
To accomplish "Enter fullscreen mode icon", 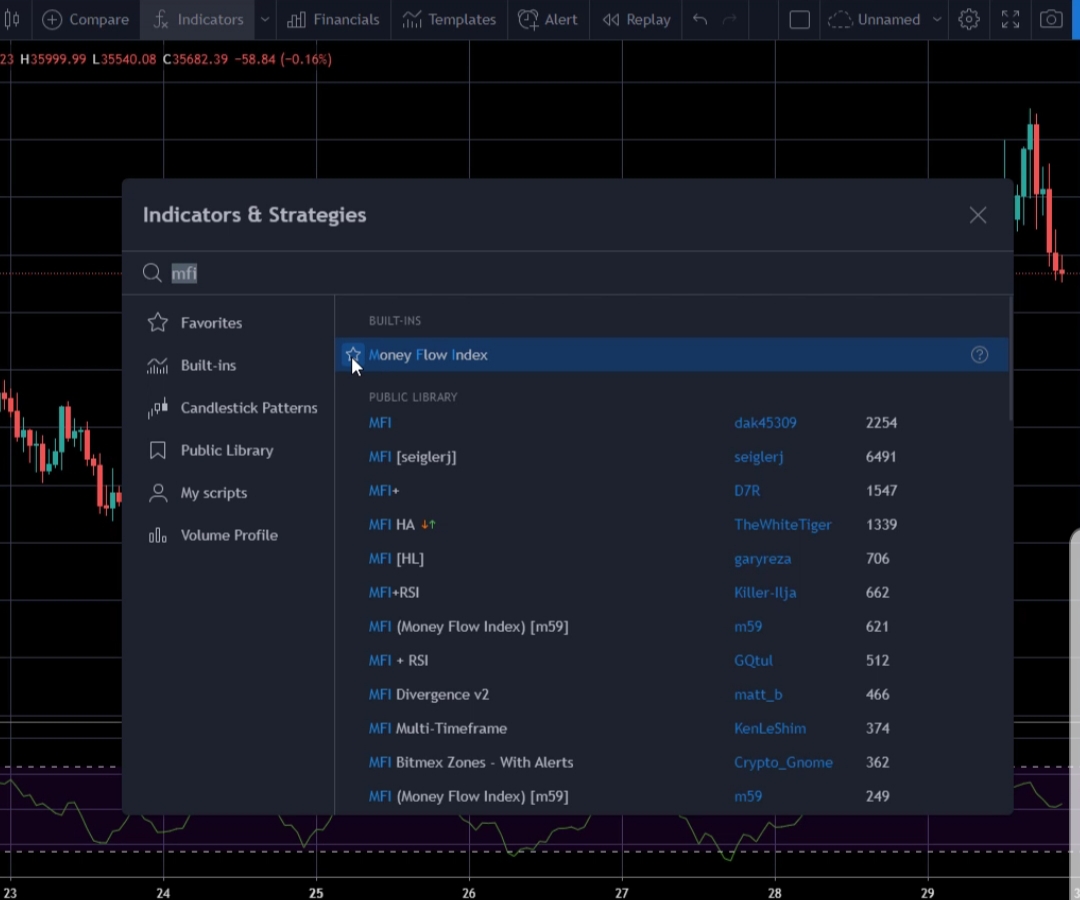I will [x=1010, y=19].
